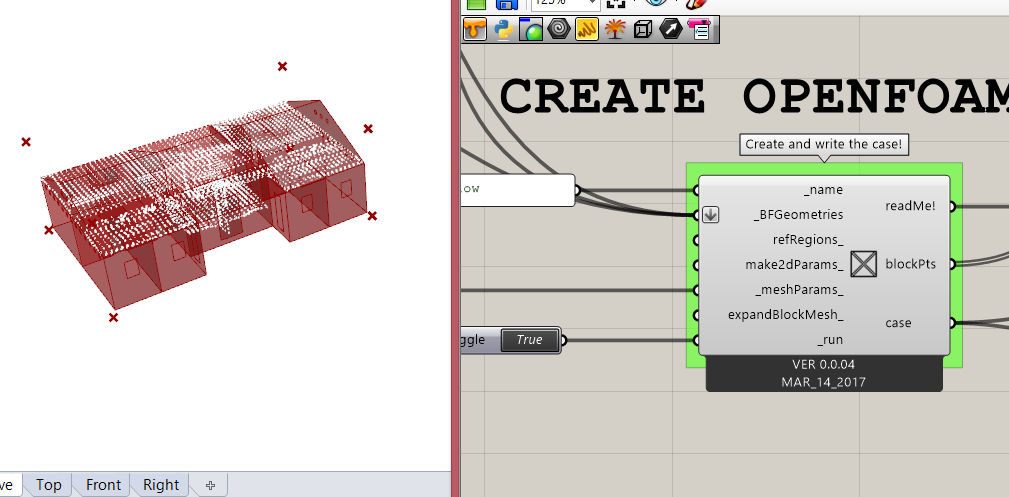Image resolution: width=1009 pixels, height=497 pixels.
Task: Click the orange drip icon in the Grasshopper toolbar
Action: coord(475,29)
